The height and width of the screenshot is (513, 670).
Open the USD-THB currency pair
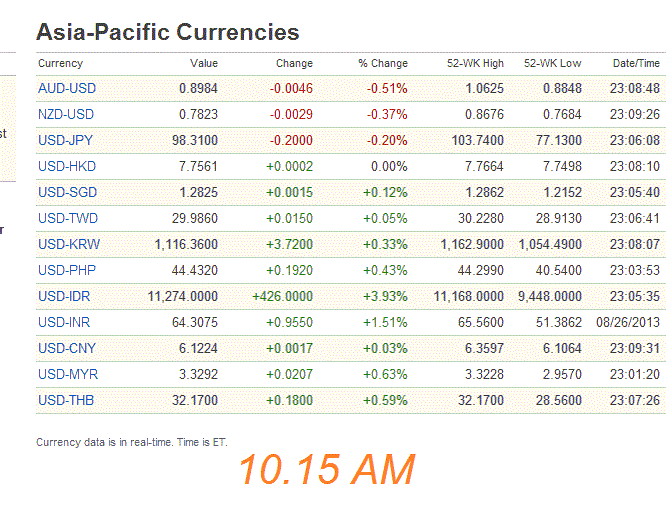[67, 400]
